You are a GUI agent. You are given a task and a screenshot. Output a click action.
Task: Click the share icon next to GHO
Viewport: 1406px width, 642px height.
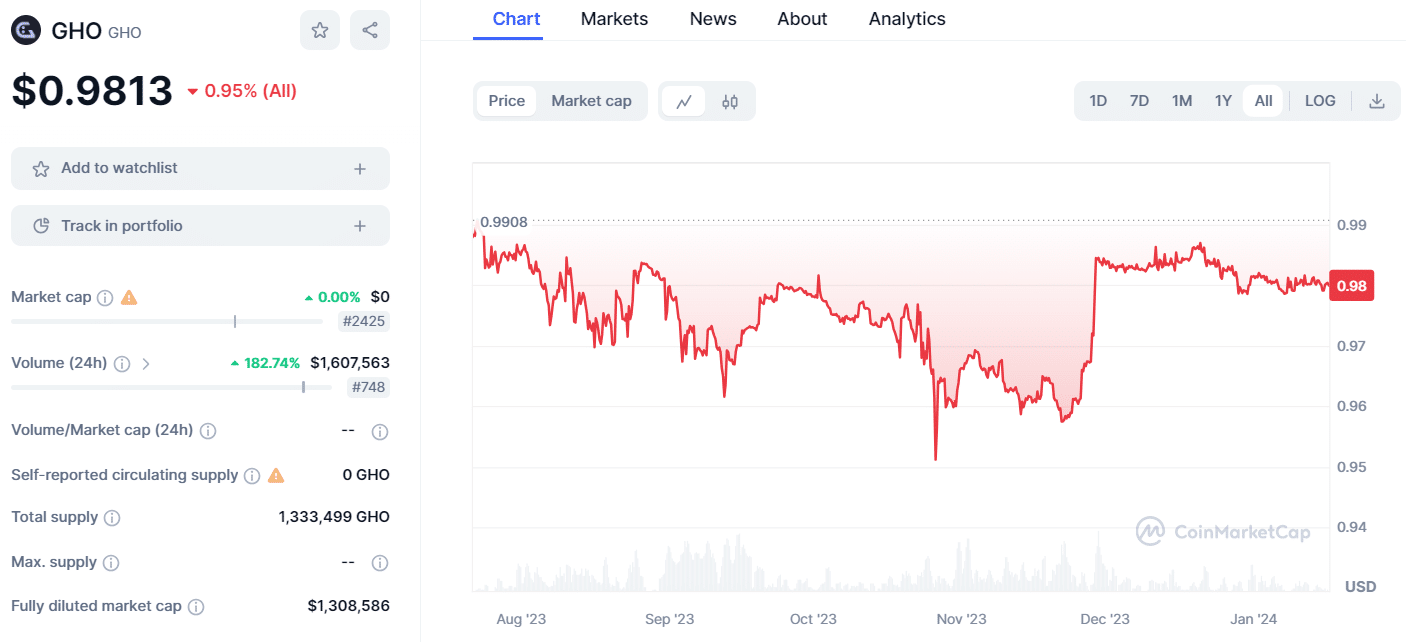[x=370, y=30]
